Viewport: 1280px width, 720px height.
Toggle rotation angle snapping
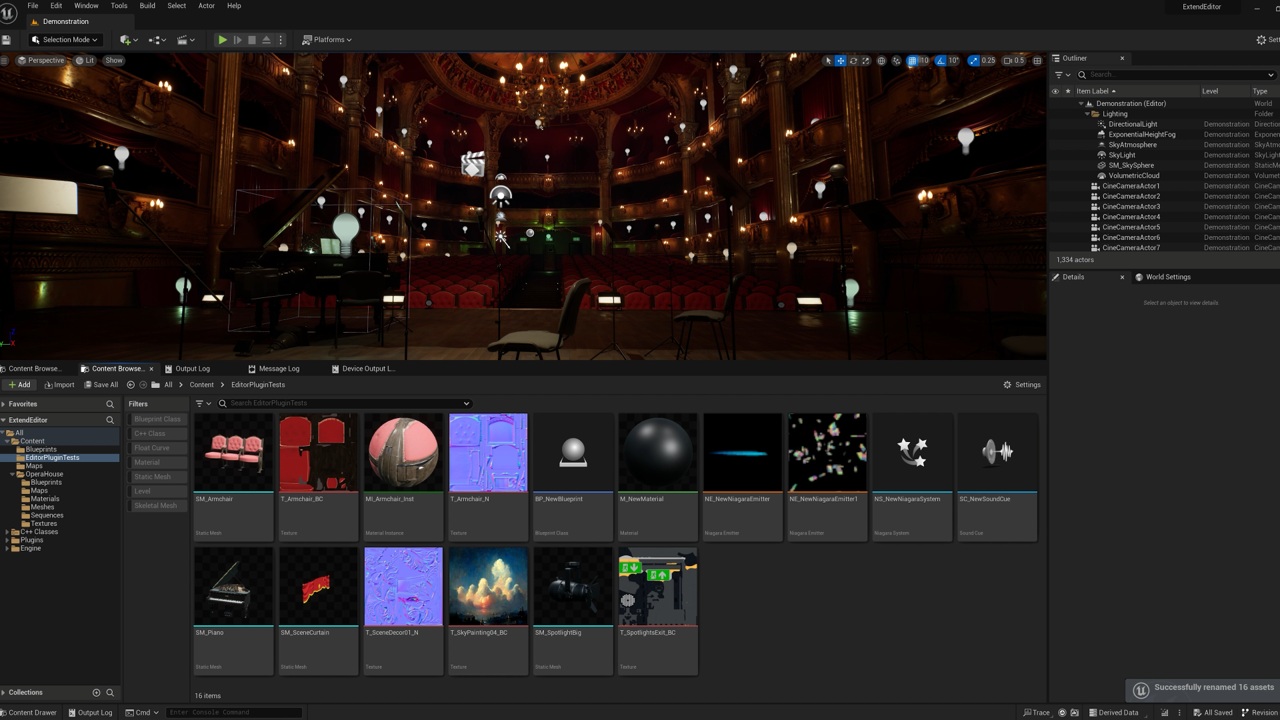point(941,60)
